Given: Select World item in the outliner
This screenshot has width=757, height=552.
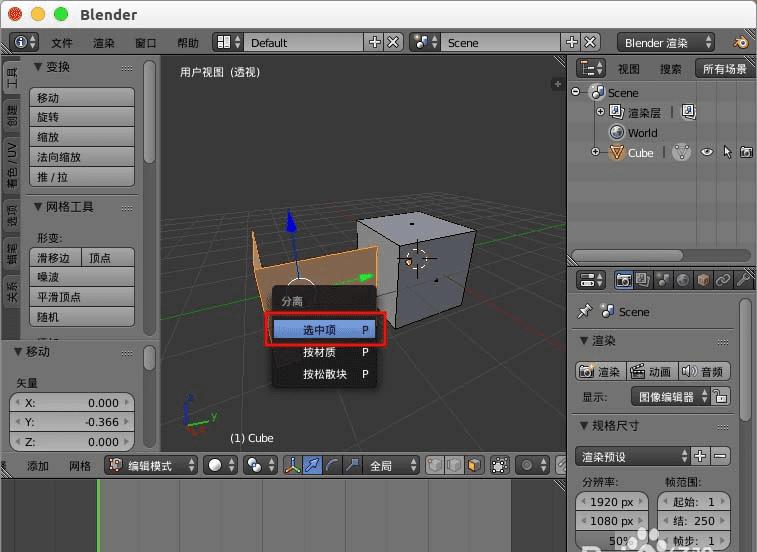Looking at the screenshot, I should coord(642,132).
